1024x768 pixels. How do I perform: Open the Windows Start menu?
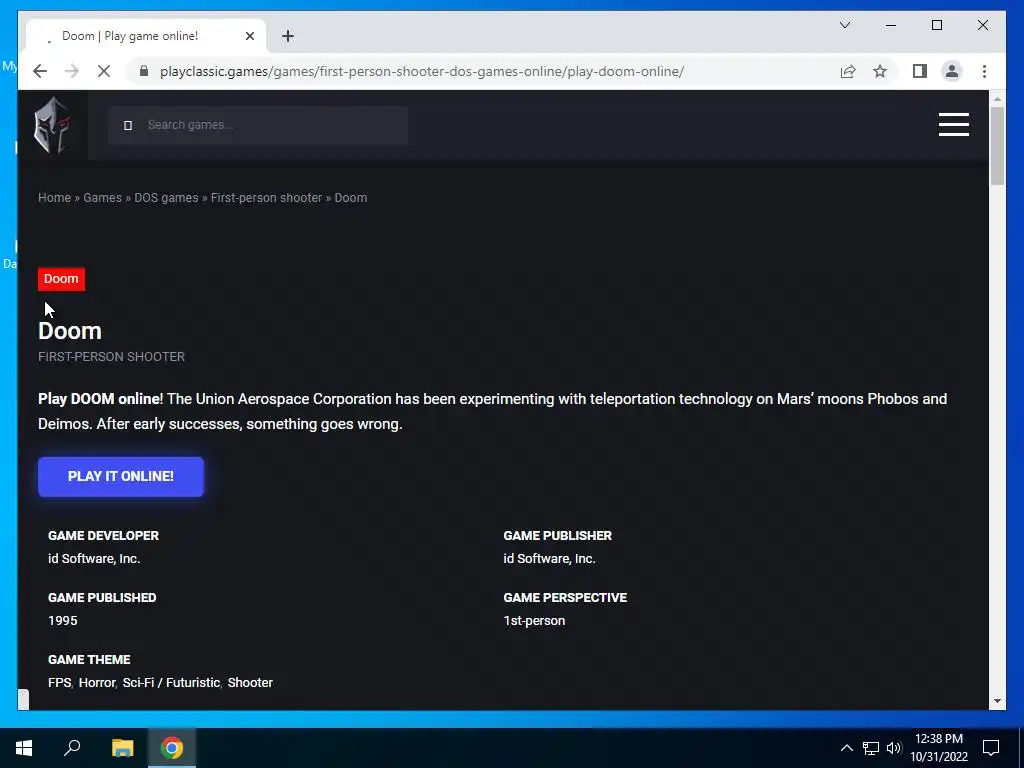[24, 748]
